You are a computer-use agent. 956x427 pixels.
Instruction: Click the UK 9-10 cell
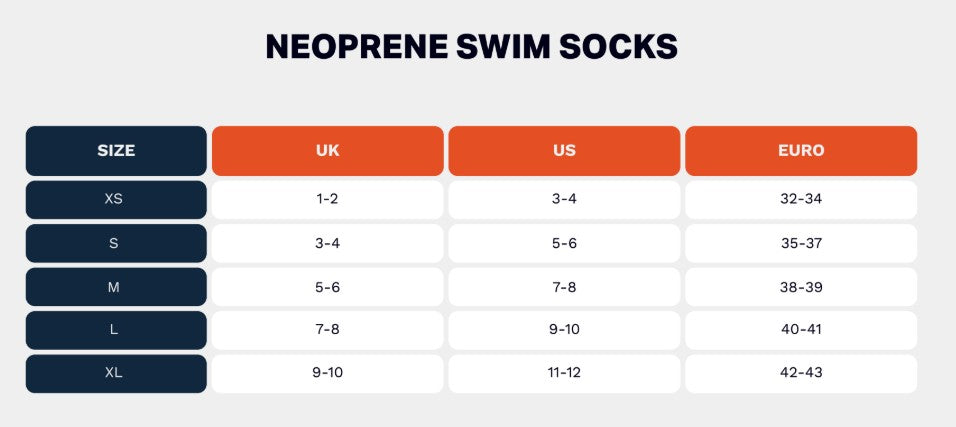click(x=327, y=373)
